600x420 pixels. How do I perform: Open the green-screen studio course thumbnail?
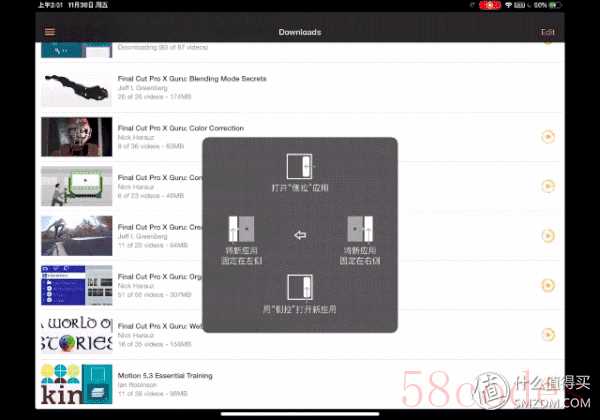77,186
